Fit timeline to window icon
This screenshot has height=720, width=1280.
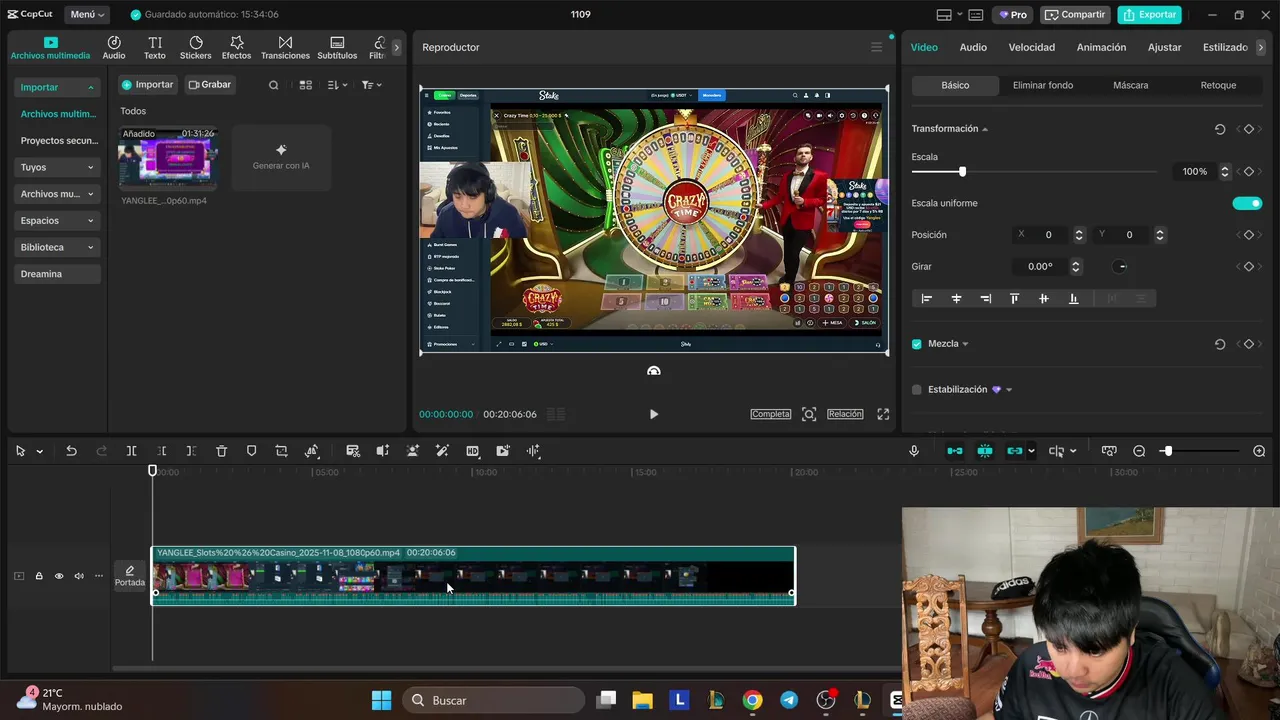pos(1109,451)
